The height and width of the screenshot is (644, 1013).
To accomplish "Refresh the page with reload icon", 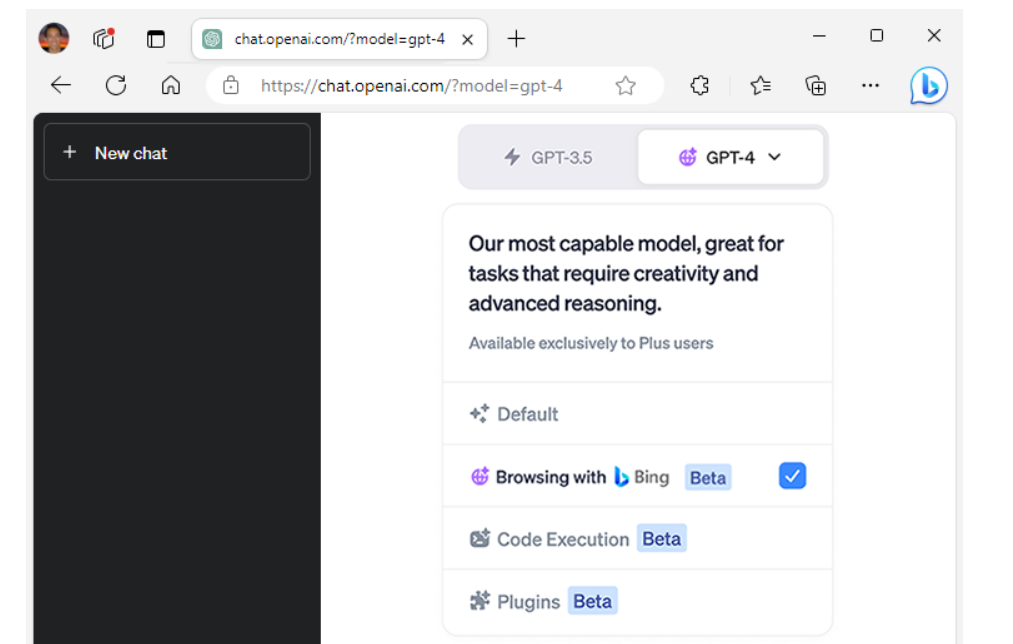I will coord(116,86).
